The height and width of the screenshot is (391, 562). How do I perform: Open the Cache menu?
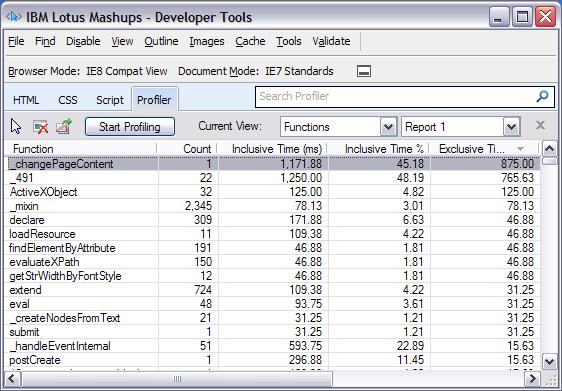[x=250, y=41]
